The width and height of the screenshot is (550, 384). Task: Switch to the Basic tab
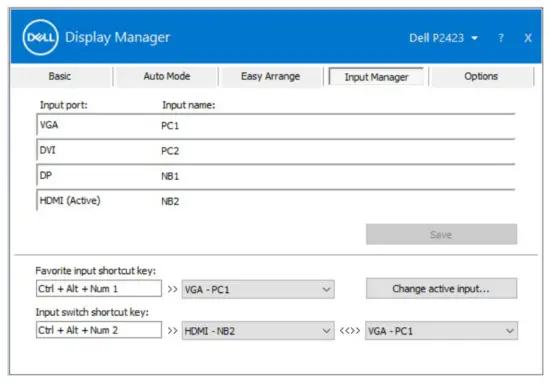pos(60,76)
